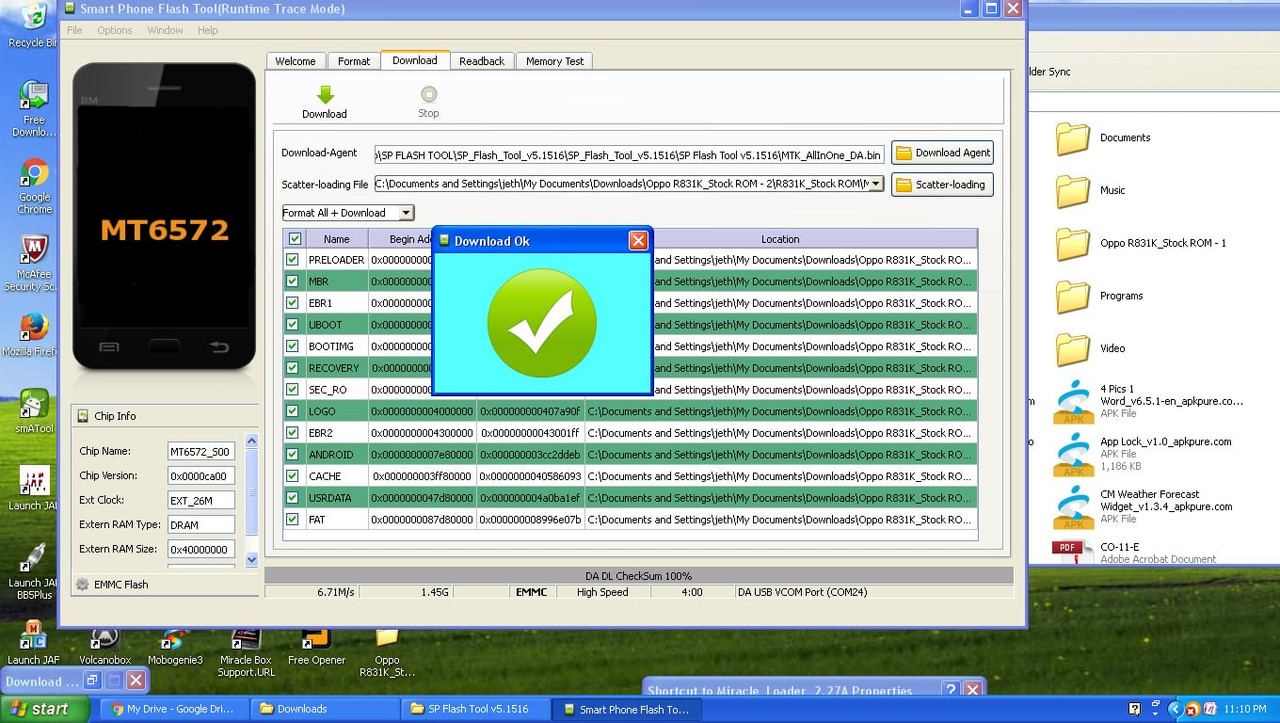The height and width of the screenshot is (723, 1280).
Task: Toggle the select-all checkbox in table header
Action: pos(294,239)
